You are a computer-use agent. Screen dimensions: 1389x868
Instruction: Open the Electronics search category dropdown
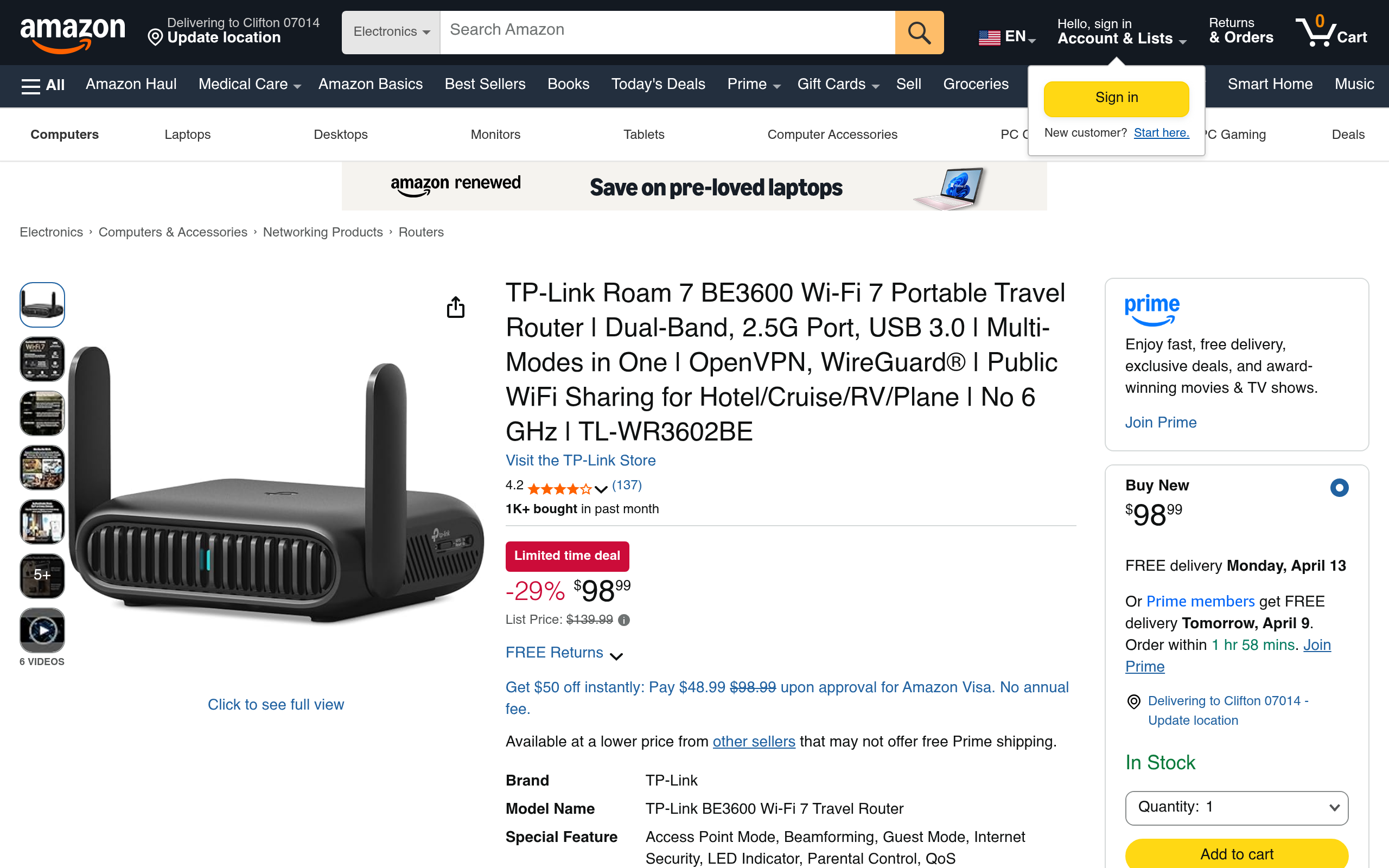pyautogui.click(x=391, y=33)
